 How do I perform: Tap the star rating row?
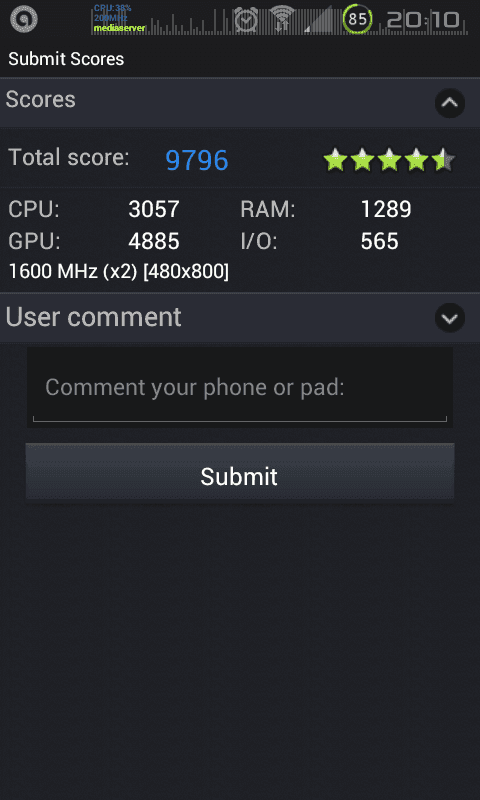click(389, 160)
